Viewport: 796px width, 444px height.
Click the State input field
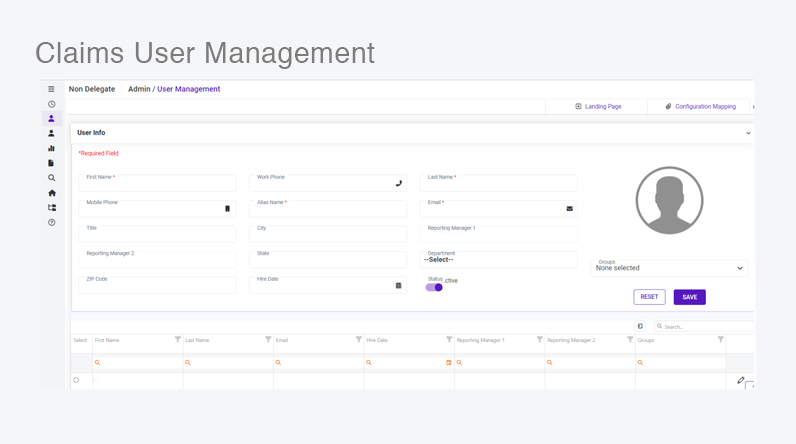pyautogui.click(x=328, y=259)
